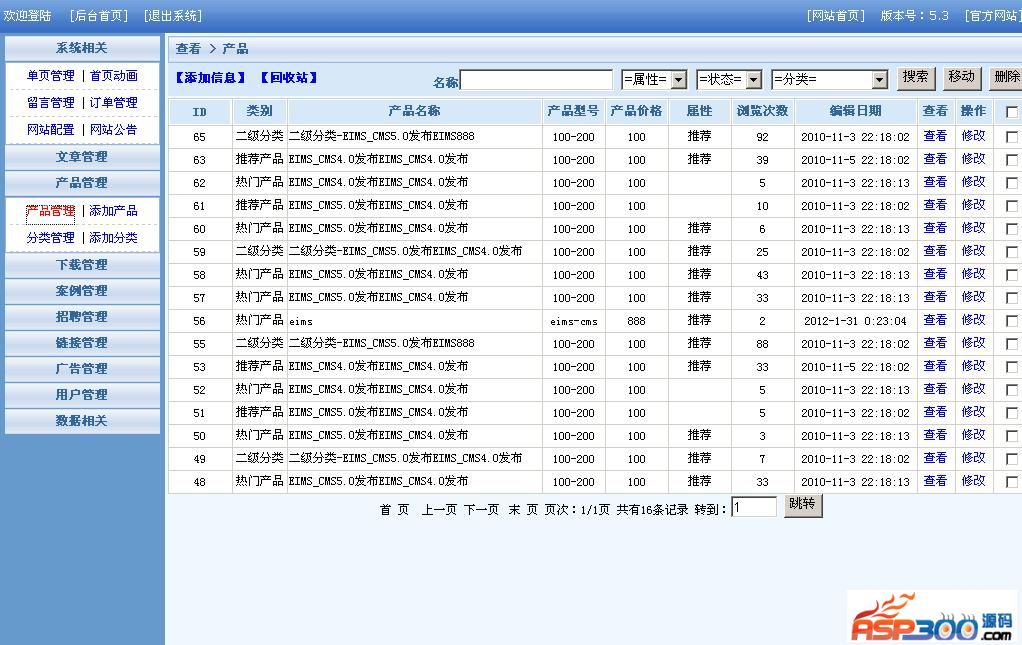Tick the select-all checkbox in table header
Viewport: 1022px width, 645px height.
click(1011, 112)
